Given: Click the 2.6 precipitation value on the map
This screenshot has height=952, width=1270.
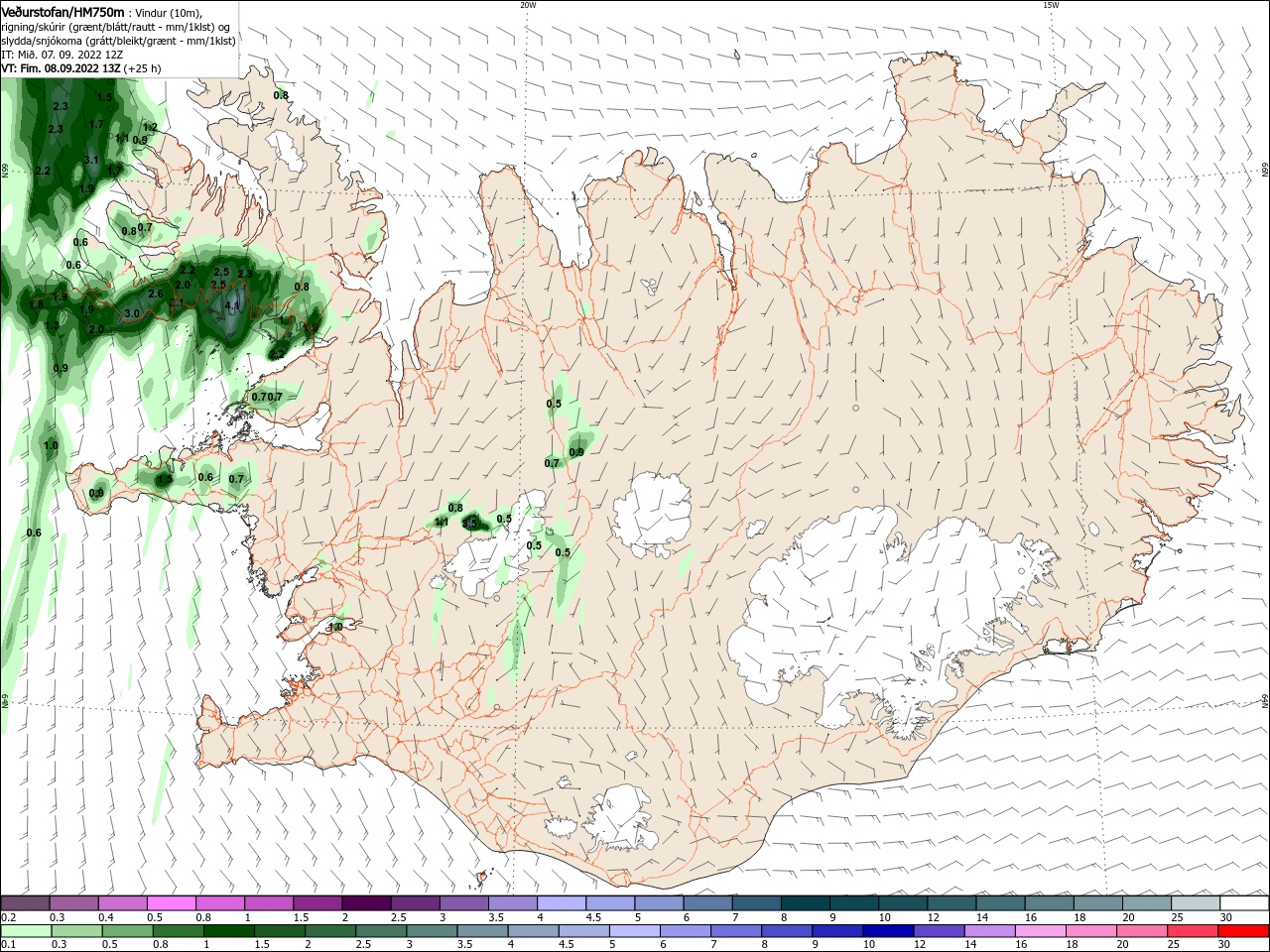Looking at the screenshot, I should click(156, 294).
